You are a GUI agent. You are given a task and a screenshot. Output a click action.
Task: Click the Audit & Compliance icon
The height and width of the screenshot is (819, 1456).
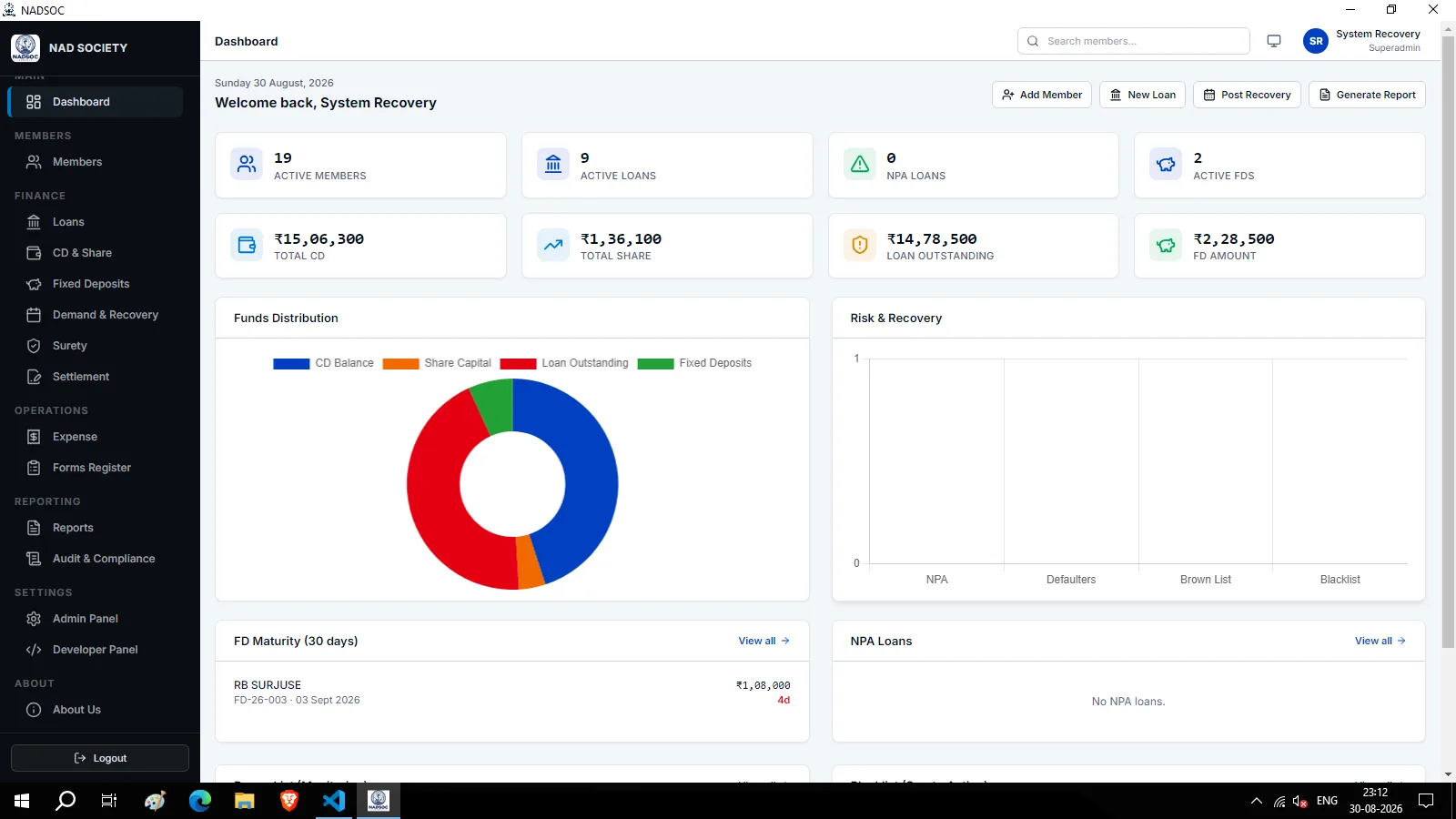[x=34, y=559]
